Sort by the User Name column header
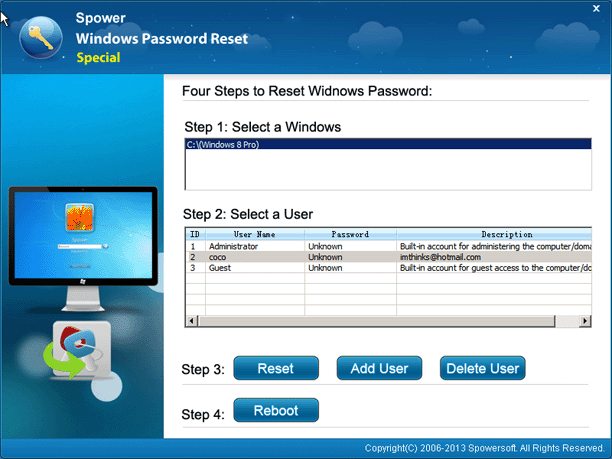The width and height of the screenshot is (612, 459). coord(255,234)
